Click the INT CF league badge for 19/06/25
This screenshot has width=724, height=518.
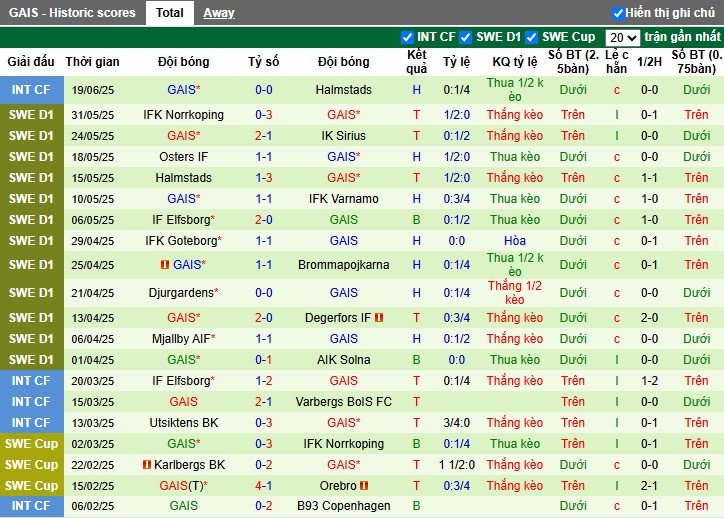point(32,90)
